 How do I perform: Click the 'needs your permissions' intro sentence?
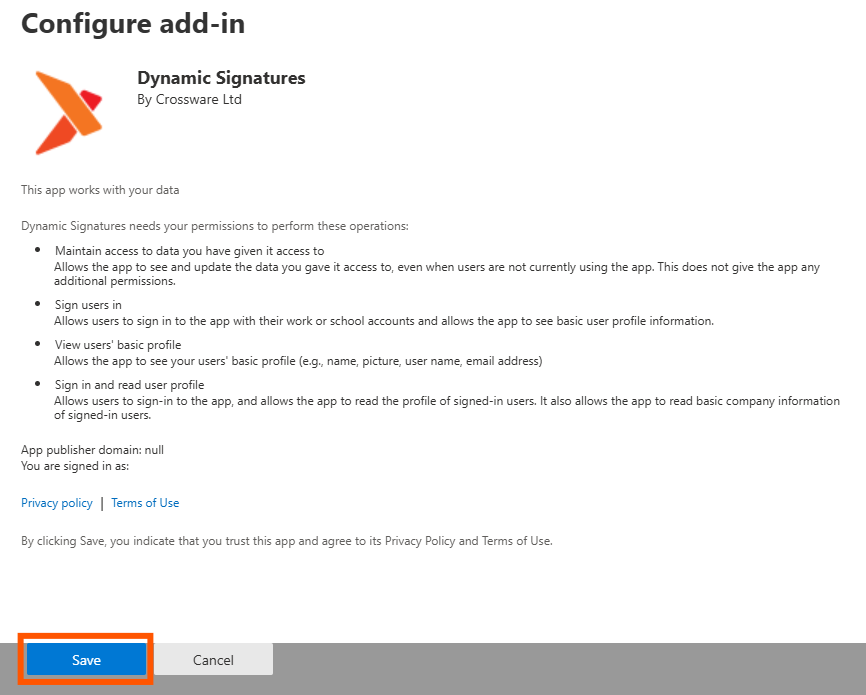click(x=215, y=226)
